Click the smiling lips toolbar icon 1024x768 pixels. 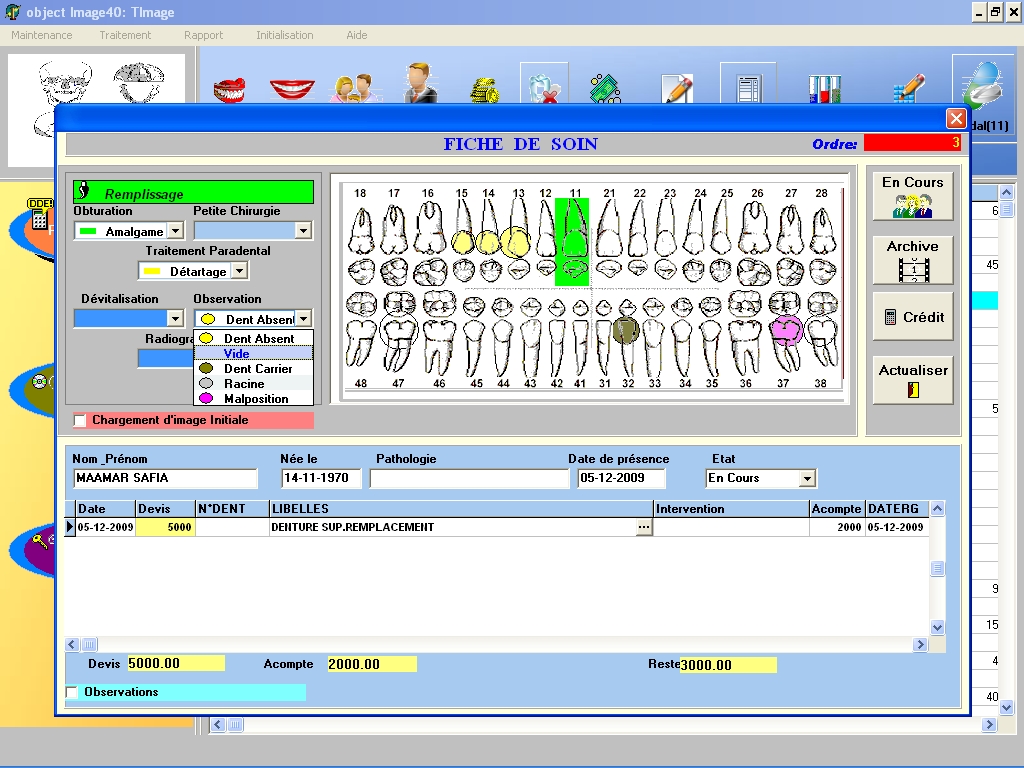point(292,88)
